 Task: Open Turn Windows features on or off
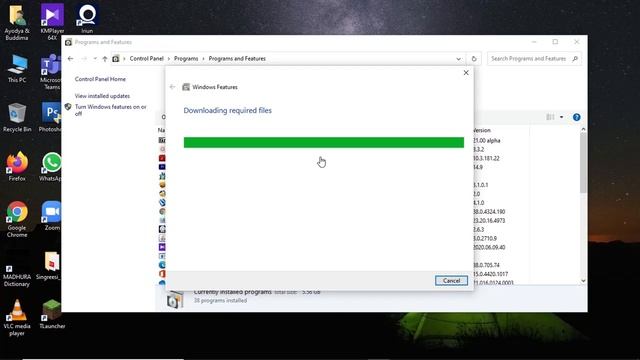click(111, 110)
